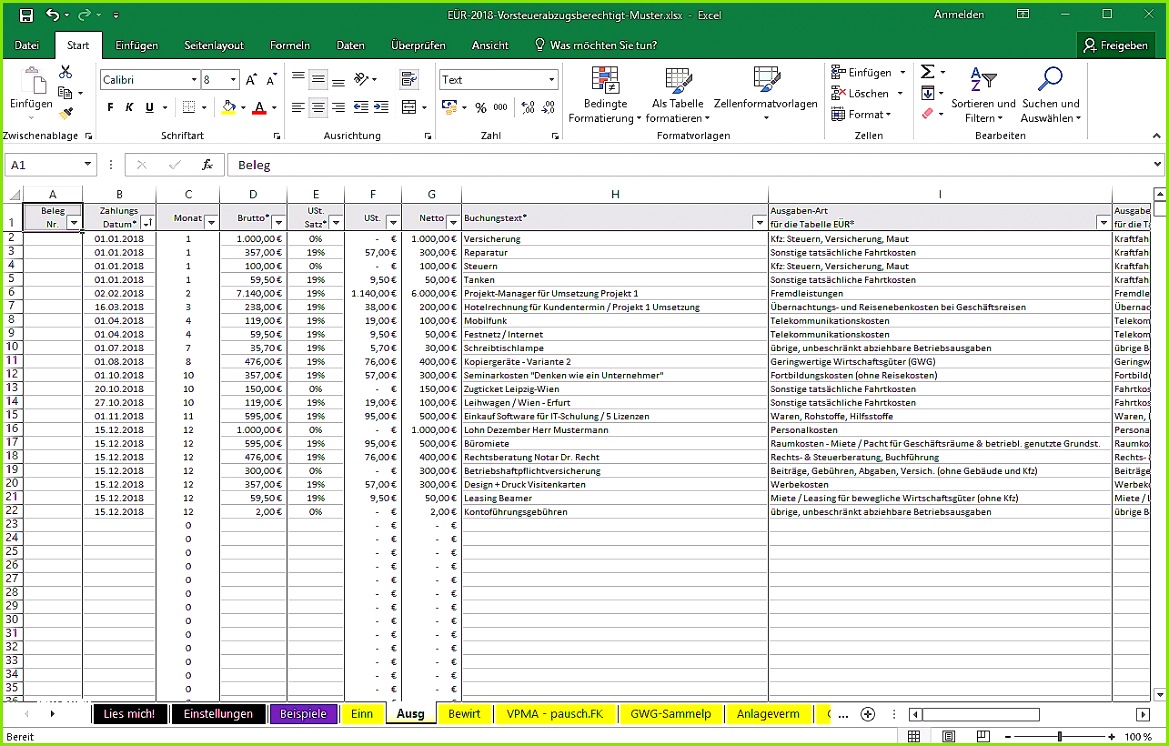Open the number format dropdown showing Text
Image resolution: width=1169 pixels, height=746 pixels.
pos(553,79)
